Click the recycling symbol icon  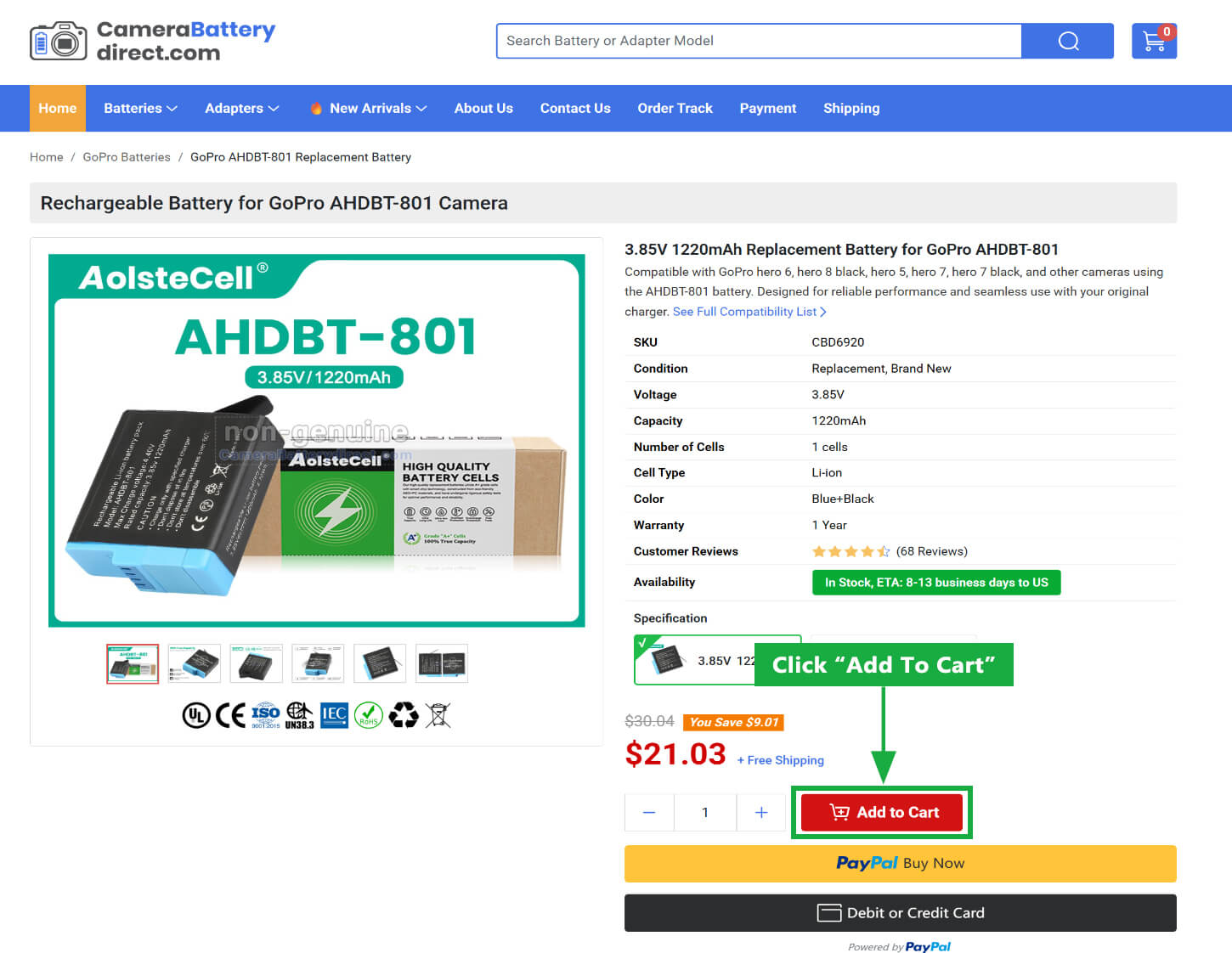click(404, 716)
